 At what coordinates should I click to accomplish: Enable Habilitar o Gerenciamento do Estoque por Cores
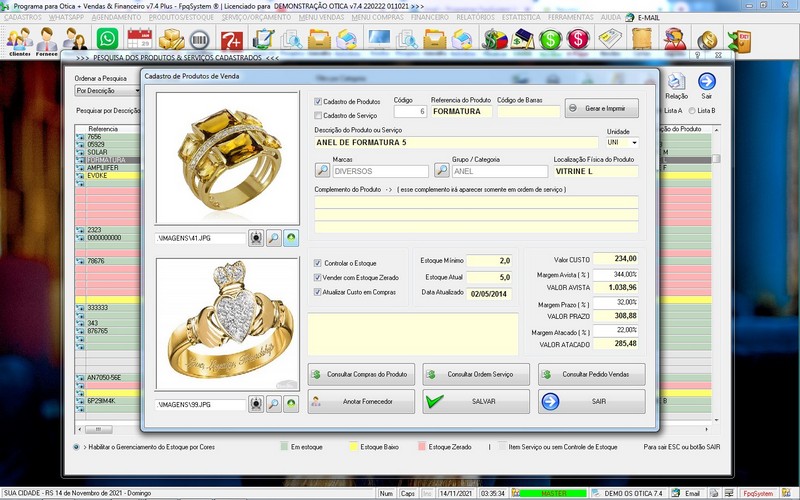pos(76,447)
